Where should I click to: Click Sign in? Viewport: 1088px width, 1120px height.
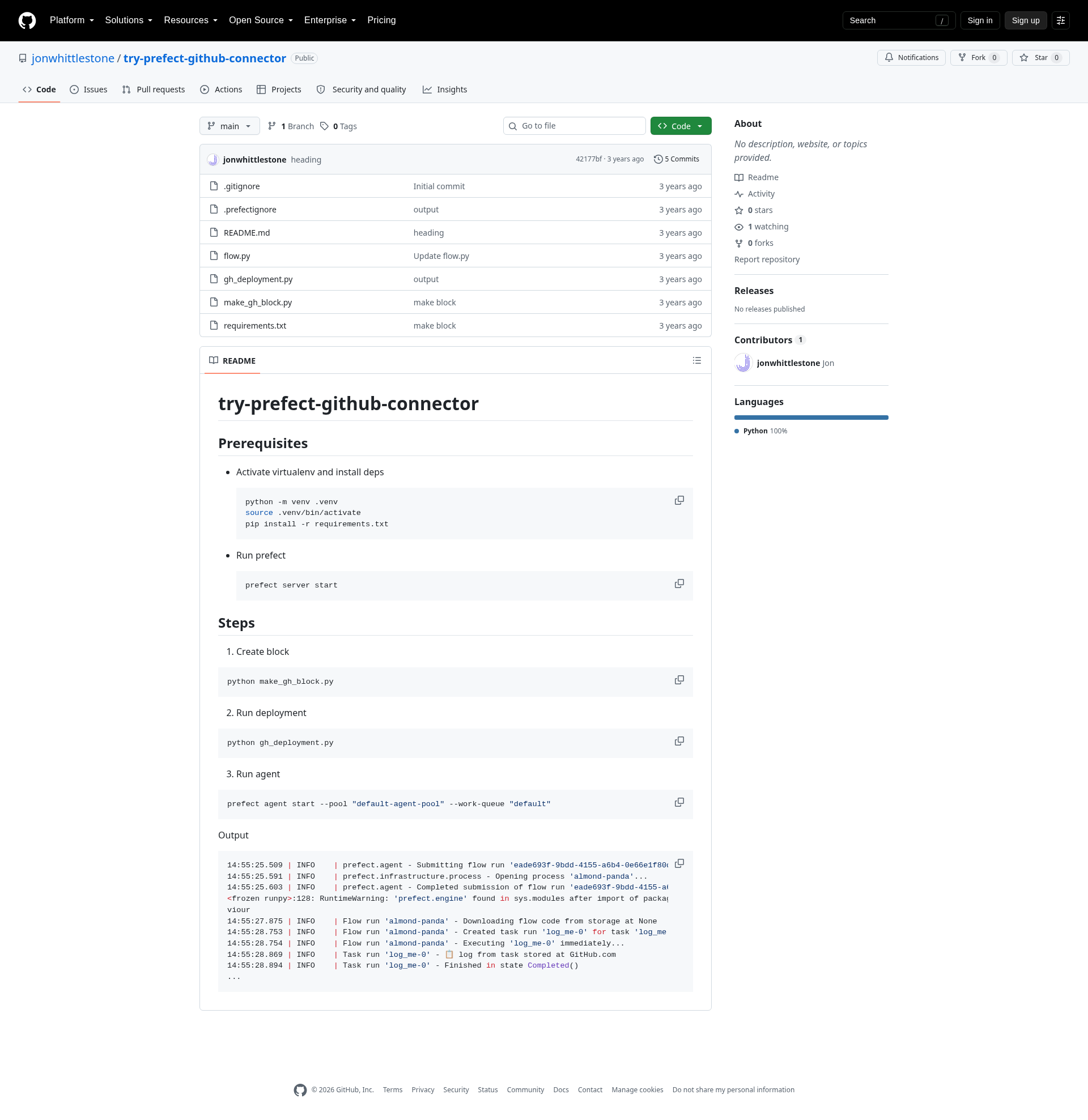(x=979, y=20)
